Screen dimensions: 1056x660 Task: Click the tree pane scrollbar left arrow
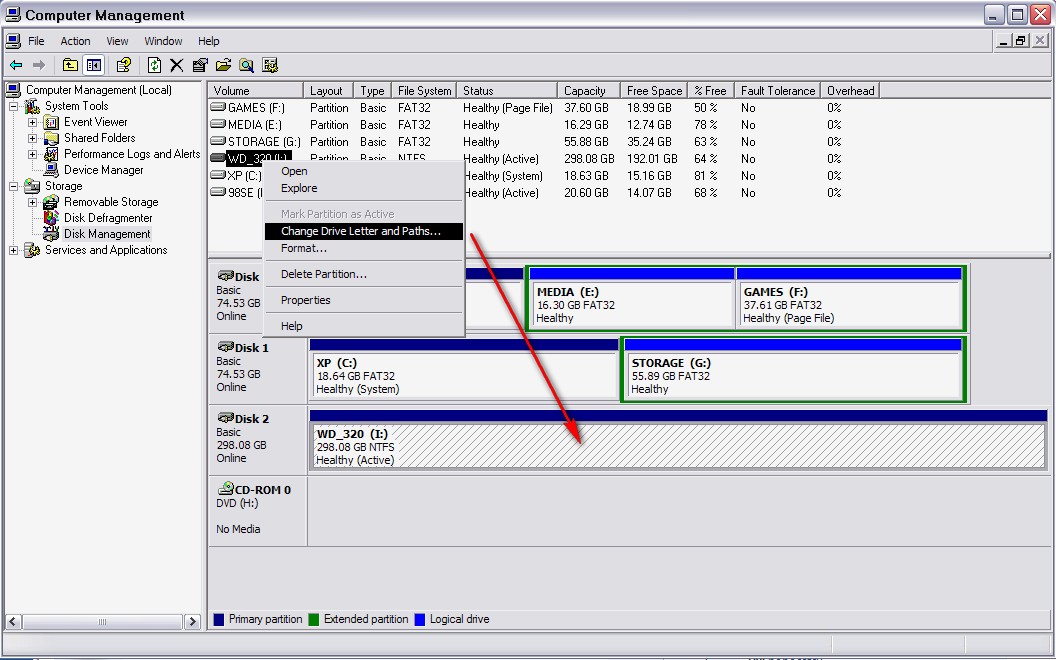13,622
